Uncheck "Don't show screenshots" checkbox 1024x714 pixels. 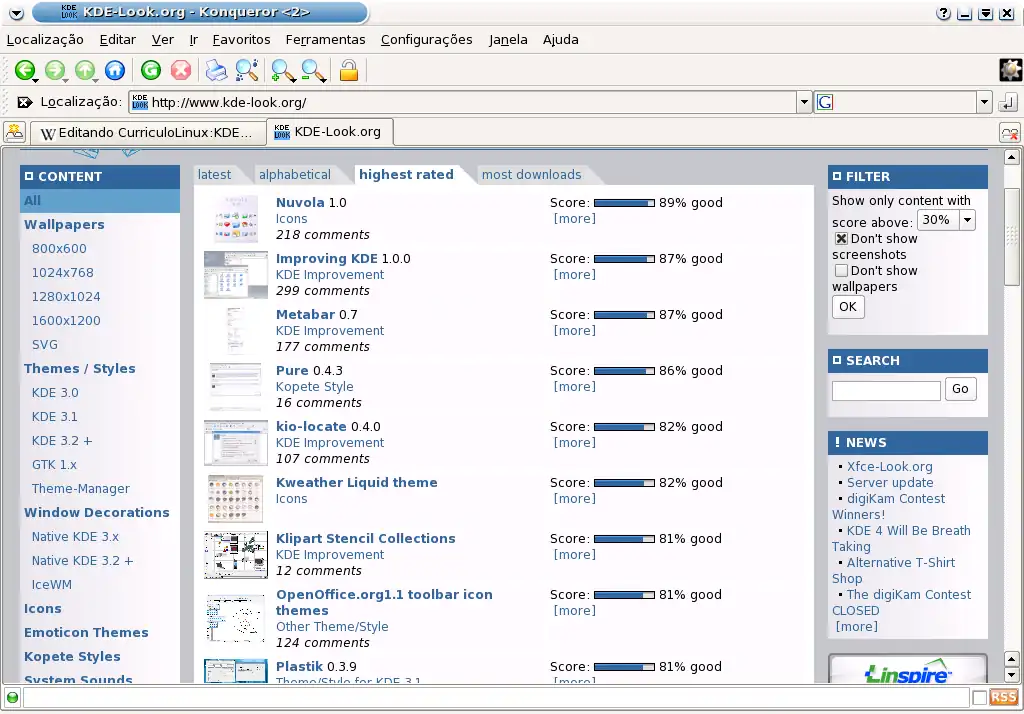(841, 239)
